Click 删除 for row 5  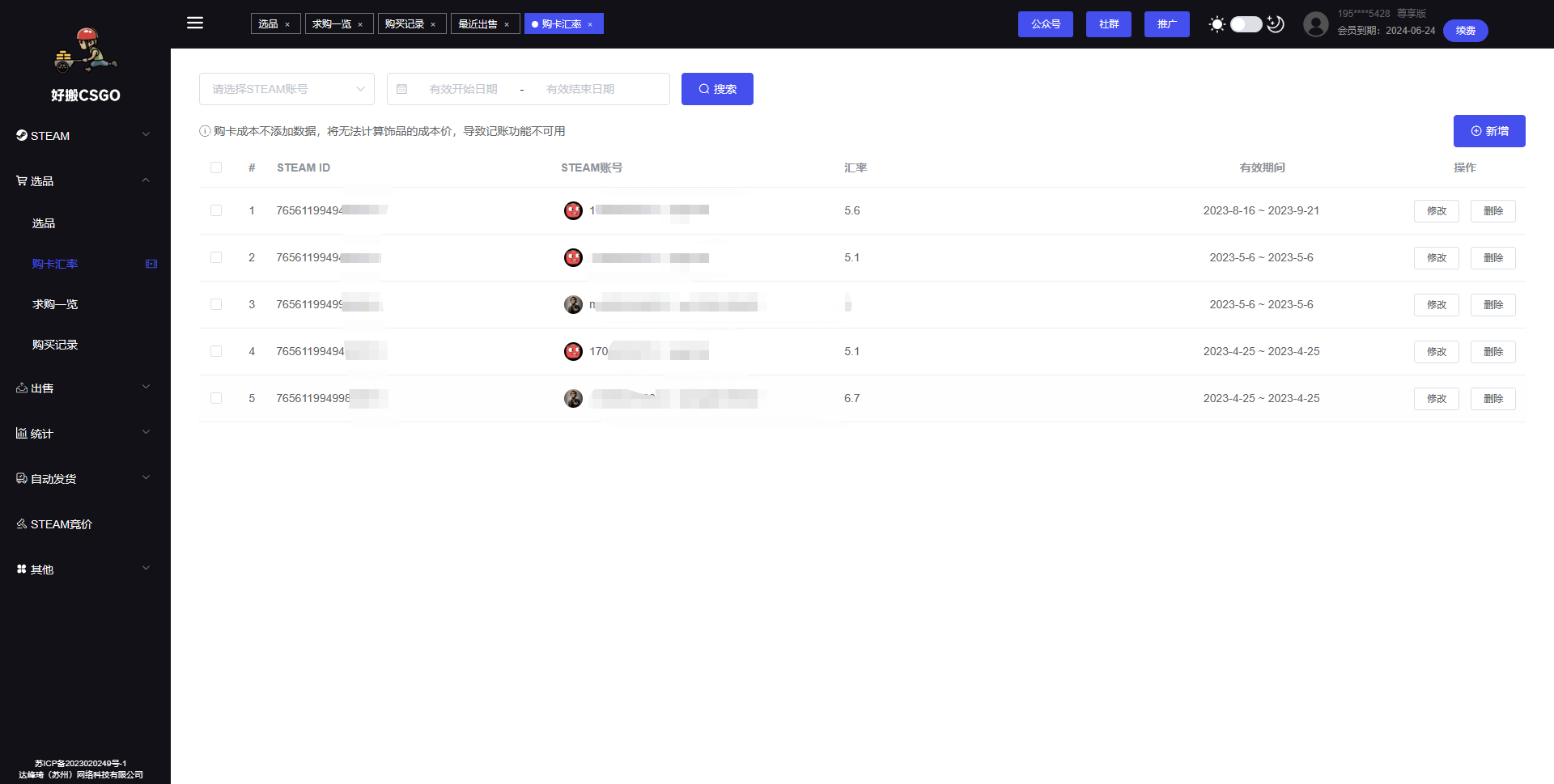[x=1493, y=399]
